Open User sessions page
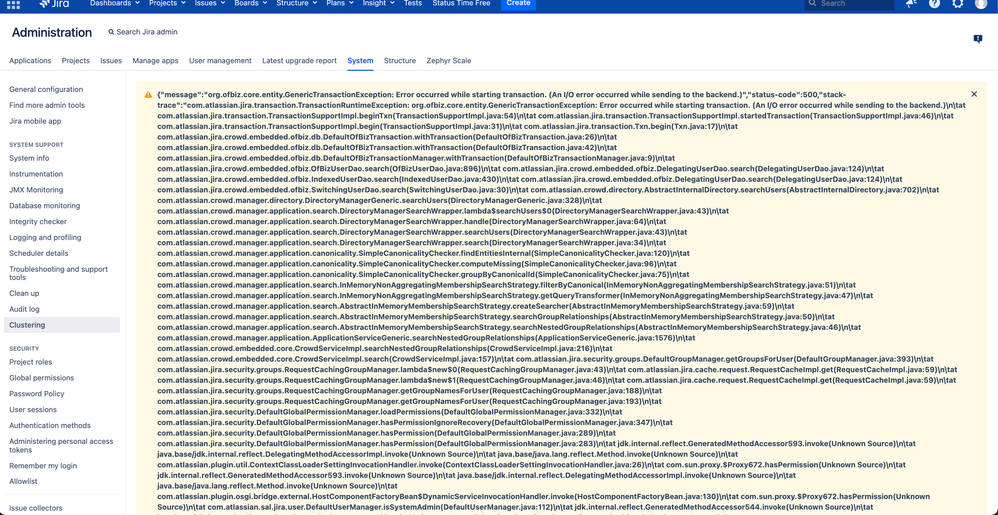998x515 pixels. click(x=33, y=410)
